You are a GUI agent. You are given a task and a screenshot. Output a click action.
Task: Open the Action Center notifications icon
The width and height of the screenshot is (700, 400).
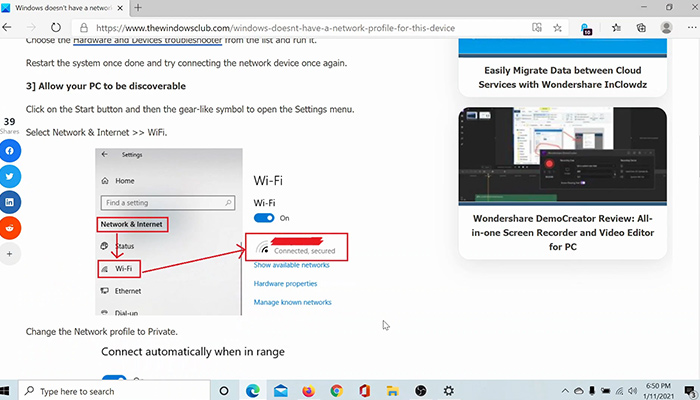[x=690, y=391]
